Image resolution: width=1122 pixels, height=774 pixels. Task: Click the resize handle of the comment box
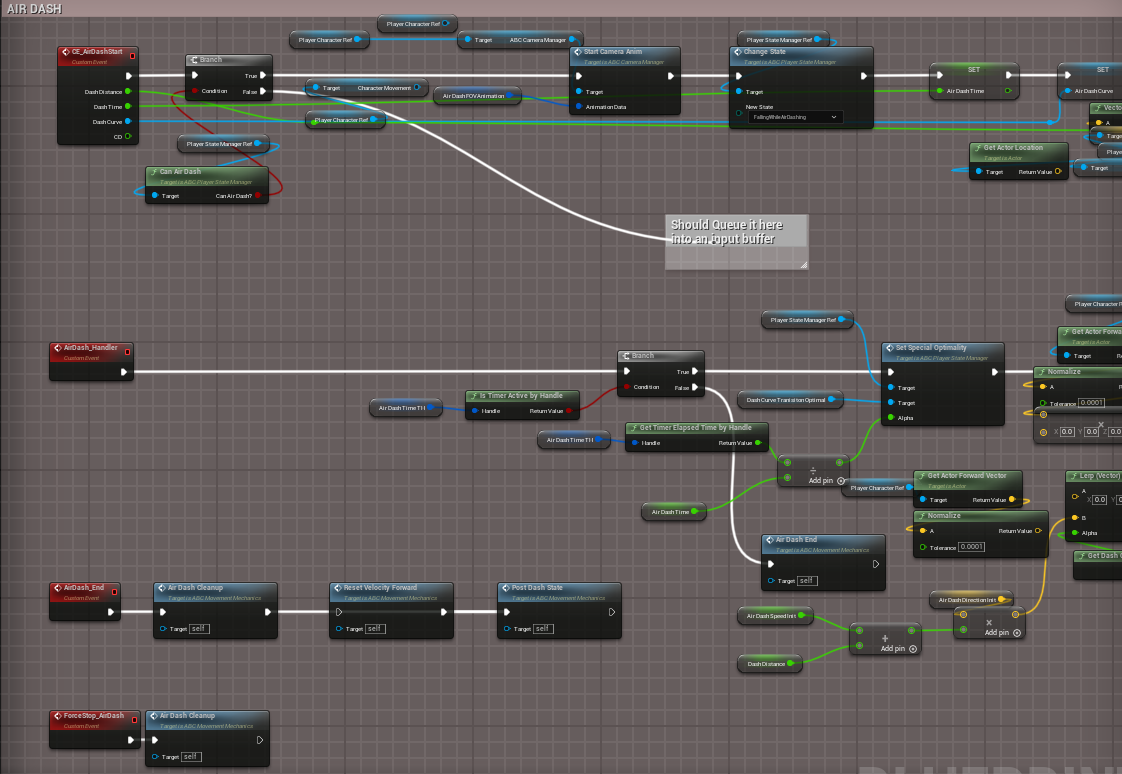[x=802, y=265]
